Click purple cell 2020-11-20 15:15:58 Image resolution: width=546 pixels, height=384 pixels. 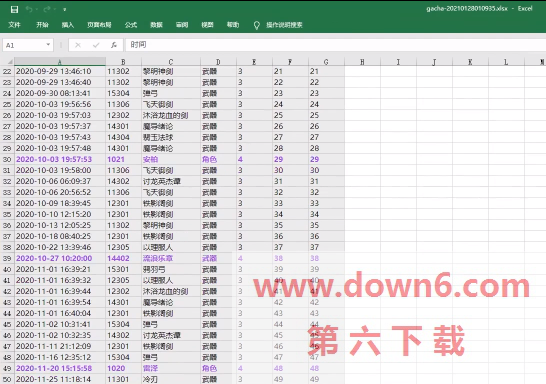pyautogui.click(x=60, y=368)
